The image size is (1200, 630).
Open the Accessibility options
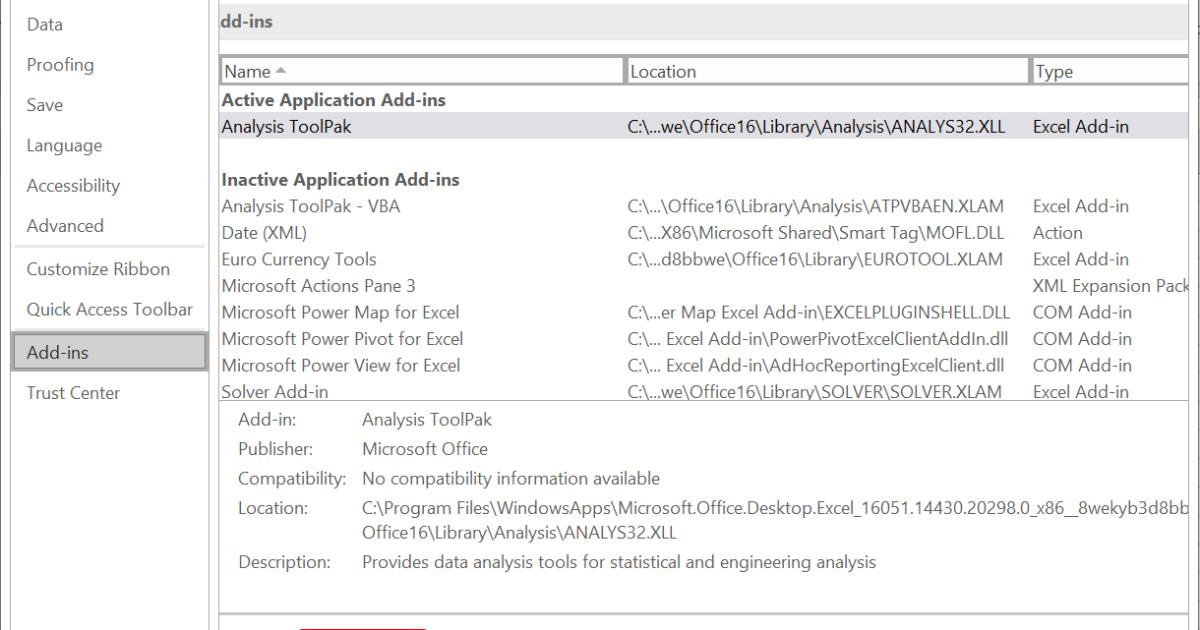coord(72,185)
